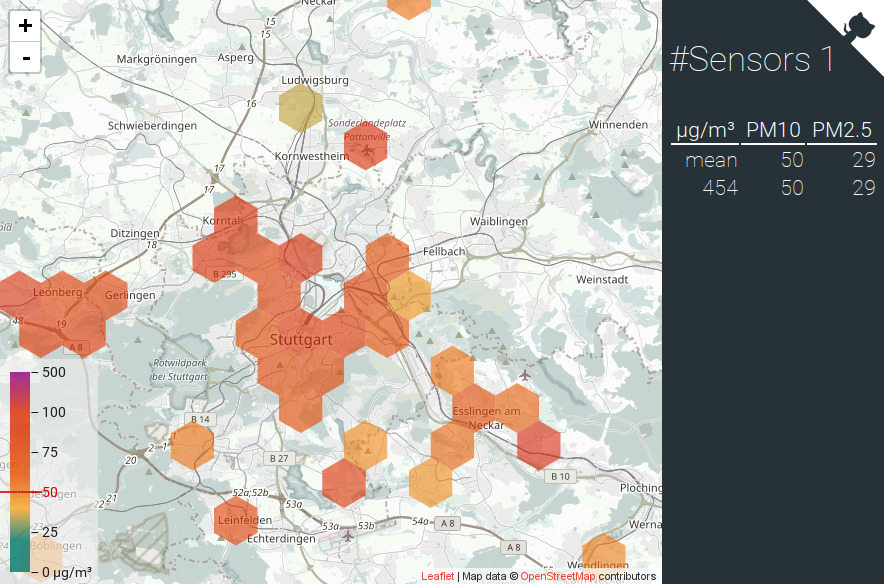Click sensor 454's PM10 value 50
The width and height of the screenshot is (884, 584).
792,188
